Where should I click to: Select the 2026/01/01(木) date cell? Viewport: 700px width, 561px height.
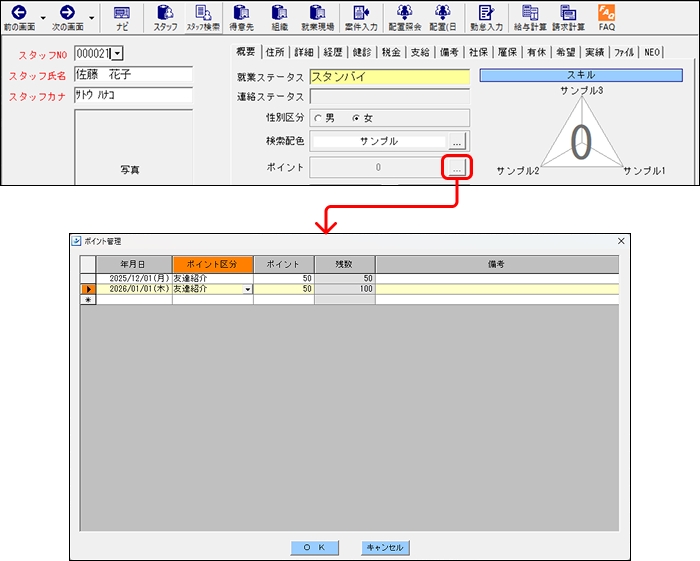134,289
